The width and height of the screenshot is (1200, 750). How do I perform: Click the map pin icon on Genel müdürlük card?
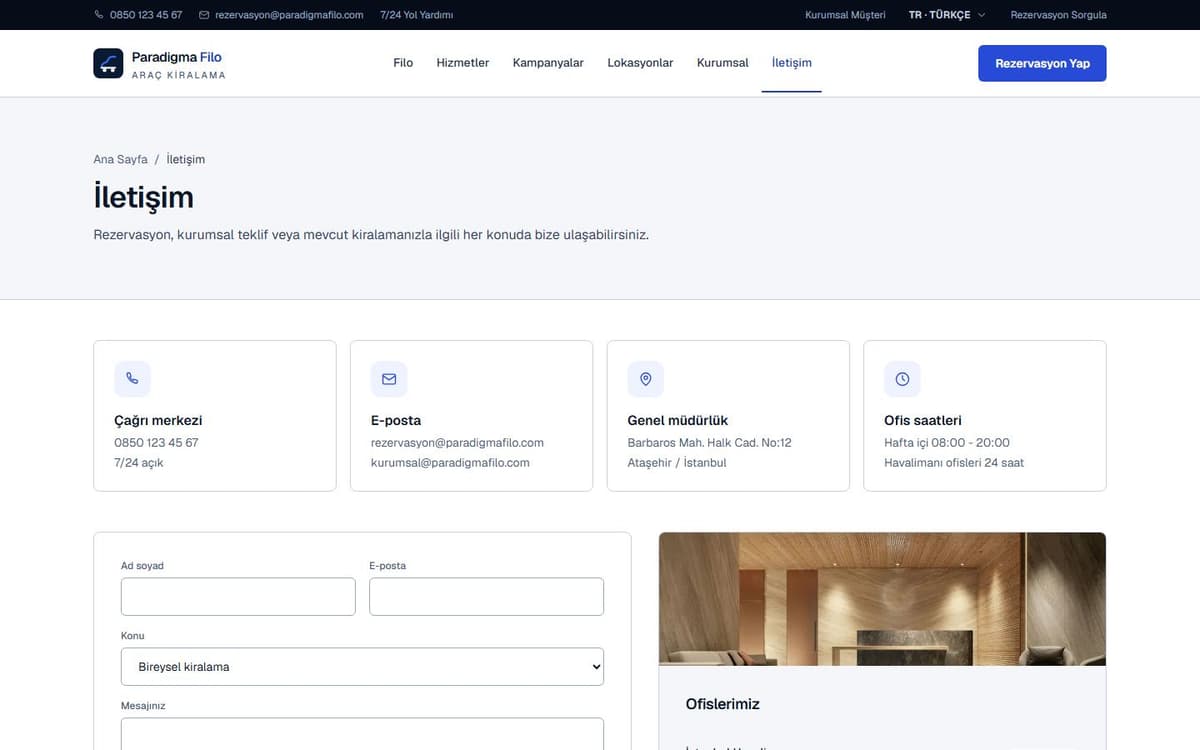coord(646,379)
